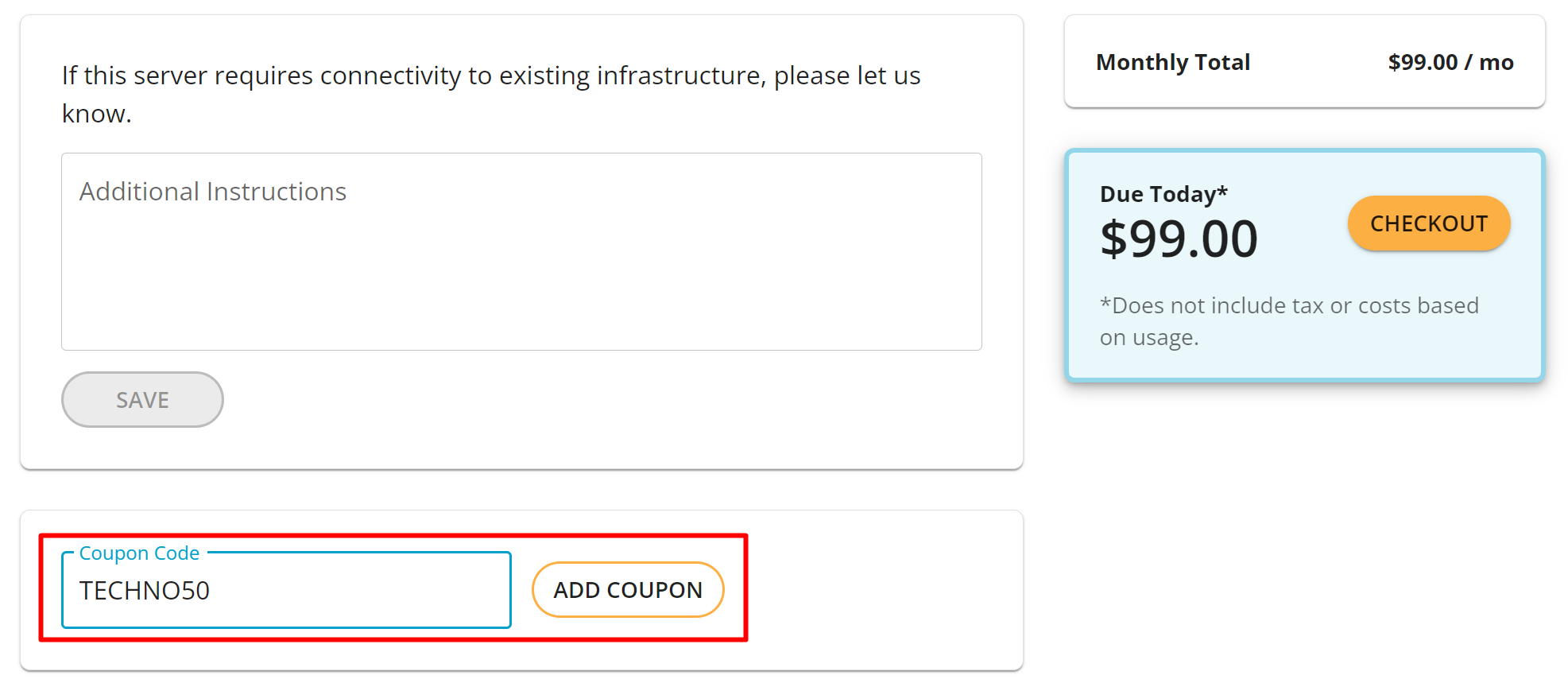Click the Coupon Code field label
The height and width of the screenshot is (687, 1568).
pos(138,553)
